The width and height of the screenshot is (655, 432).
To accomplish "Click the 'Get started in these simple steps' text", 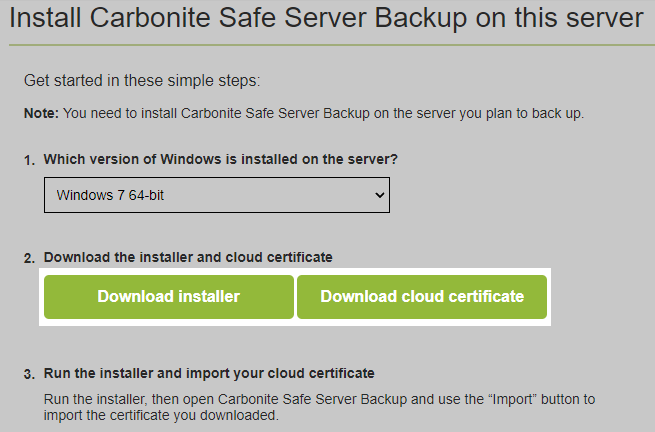I will point(142,81).
